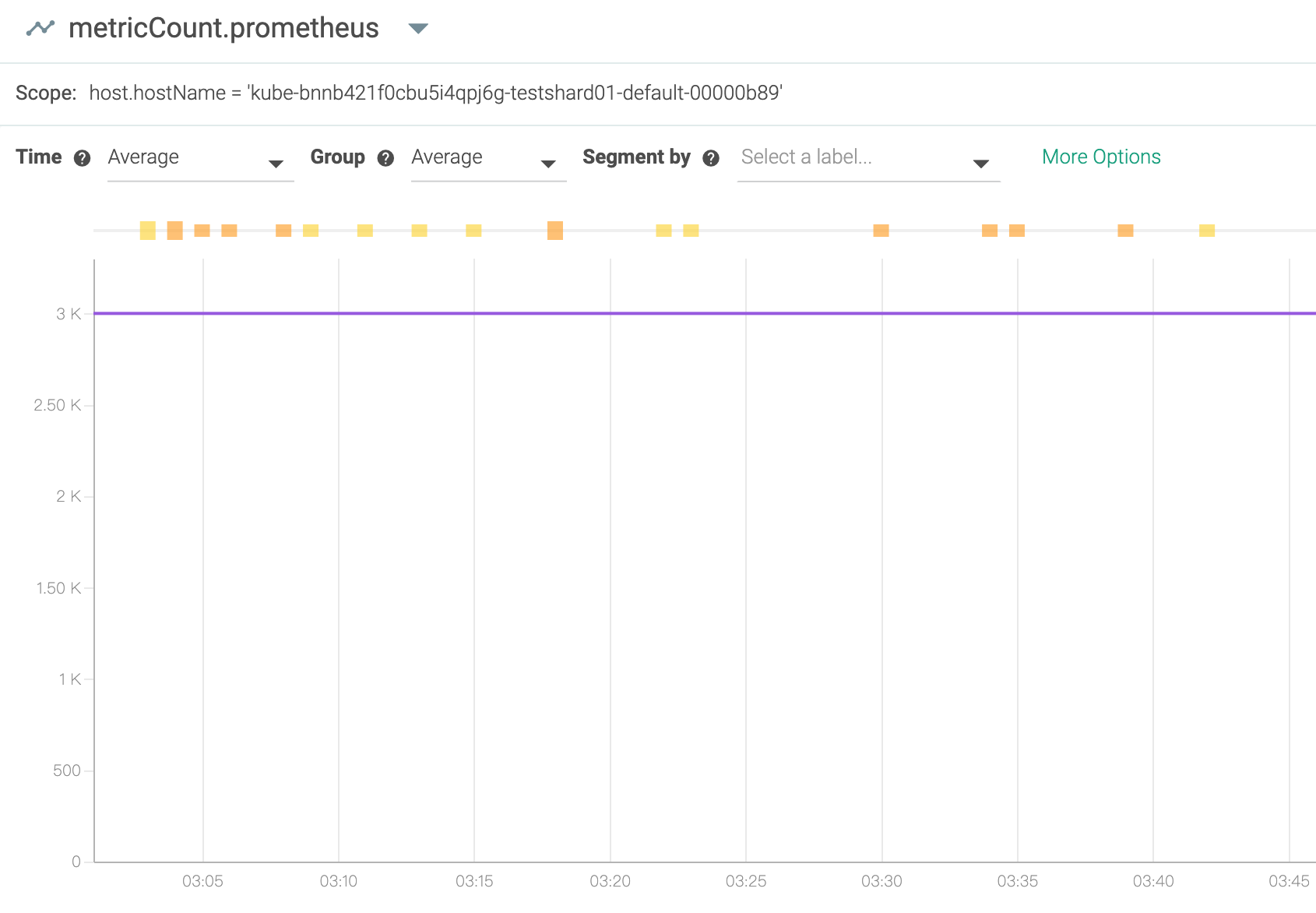The height and width of the screenshot is (913, 1316).
Task: Click the first yellow event marker
Action: 148,231
